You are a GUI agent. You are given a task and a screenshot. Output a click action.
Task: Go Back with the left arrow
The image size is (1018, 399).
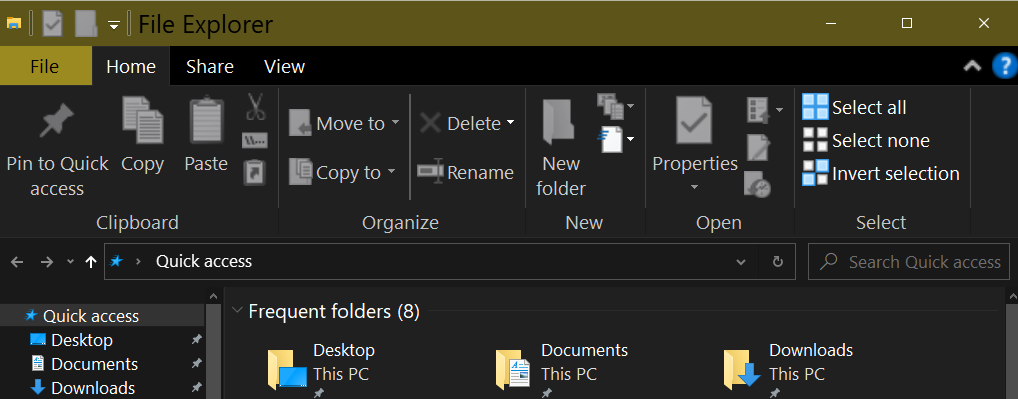pyautogui.click(x=17, y=262)
